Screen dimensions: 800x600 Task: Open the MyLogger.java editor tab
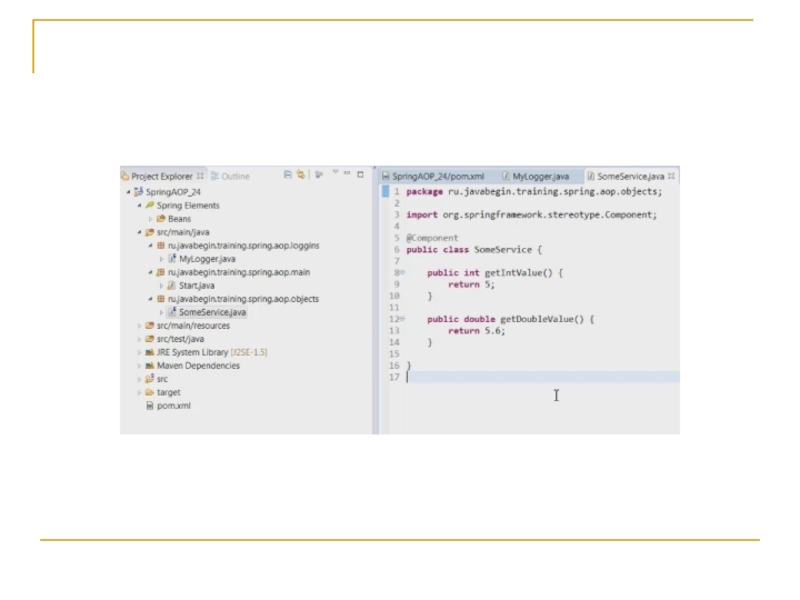[535, 176]
